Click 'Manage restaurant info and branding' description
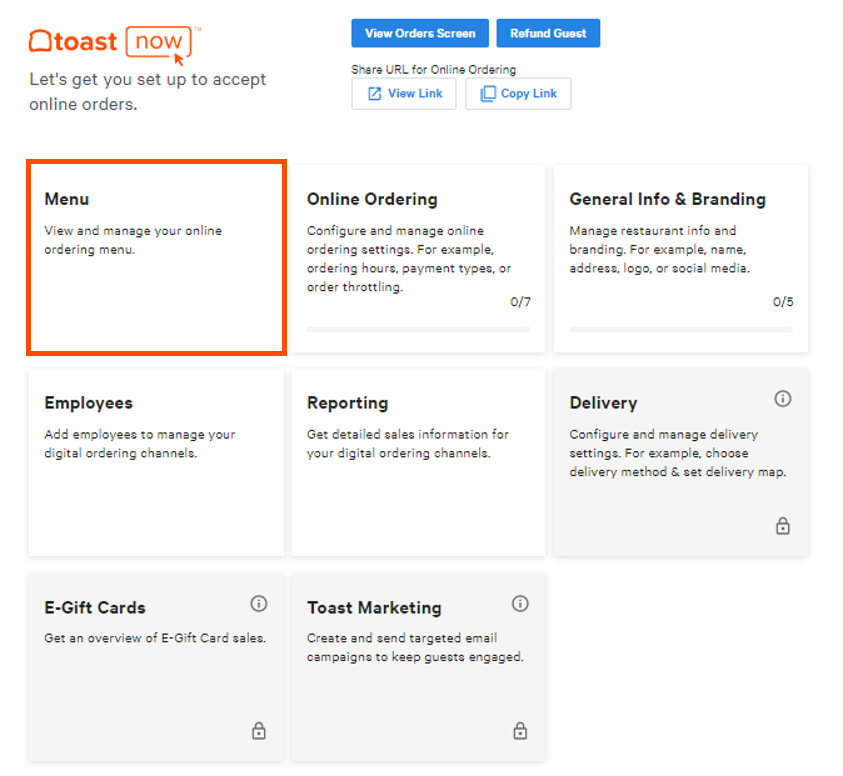The width and height of the screenshot is (843, 776). point(659,249)
